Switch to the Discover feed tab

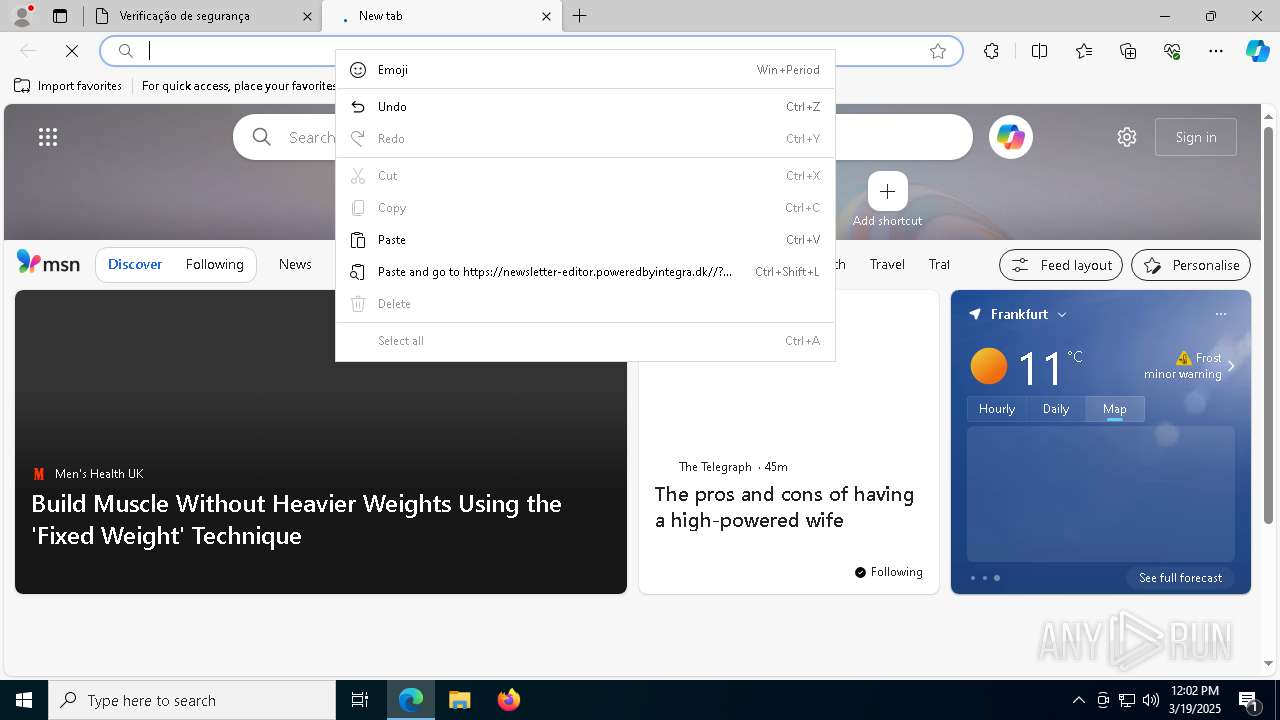tap(135, 264)
